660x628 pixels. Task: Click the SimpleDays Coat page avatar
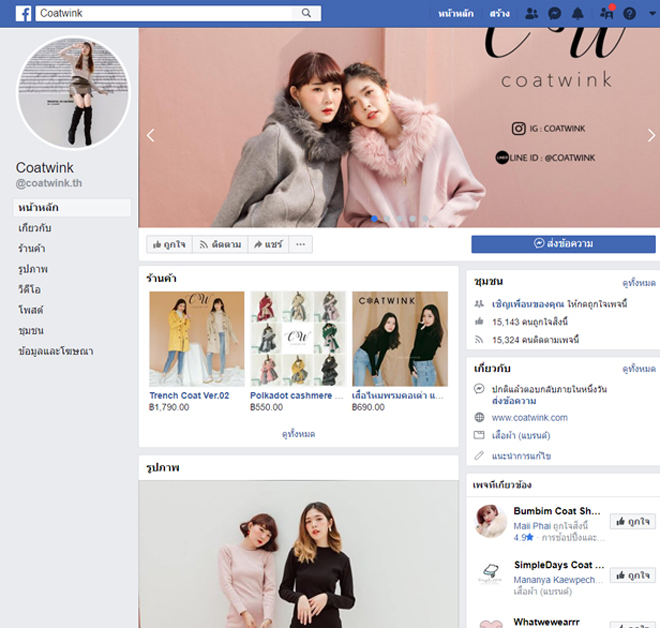(491, 574)
